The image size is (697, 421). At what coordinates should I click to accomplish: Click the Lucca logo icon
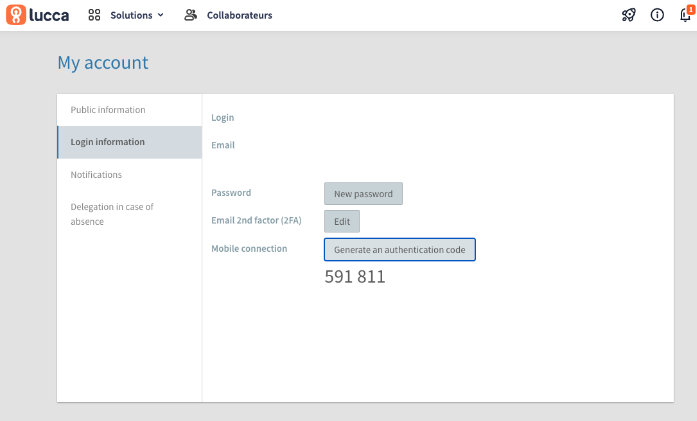[x=16, y=15]
